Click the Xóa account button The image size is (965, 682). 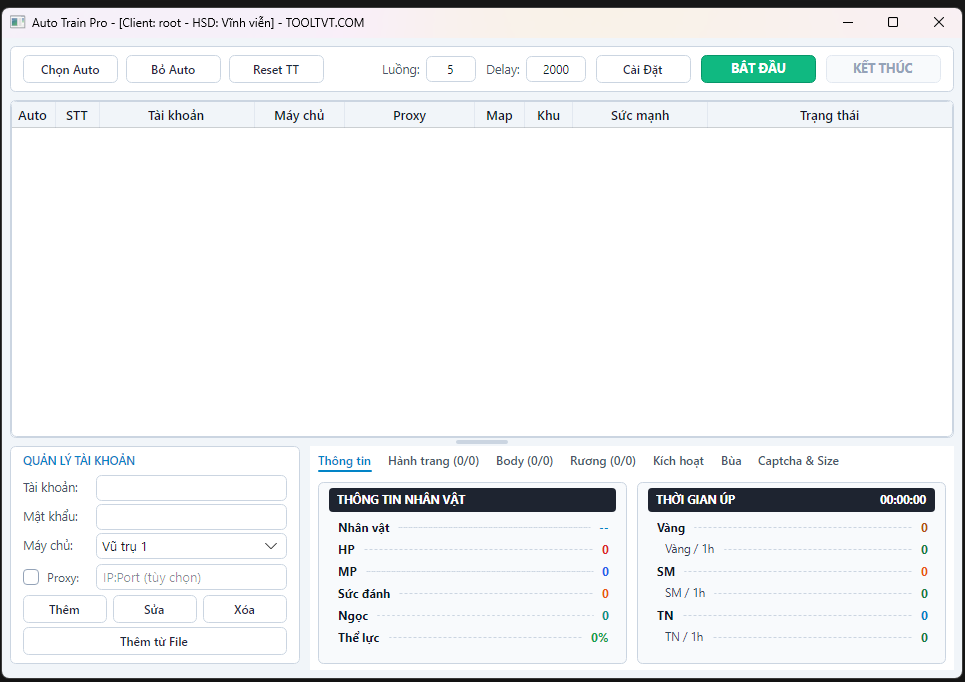[x=244, y=609]
